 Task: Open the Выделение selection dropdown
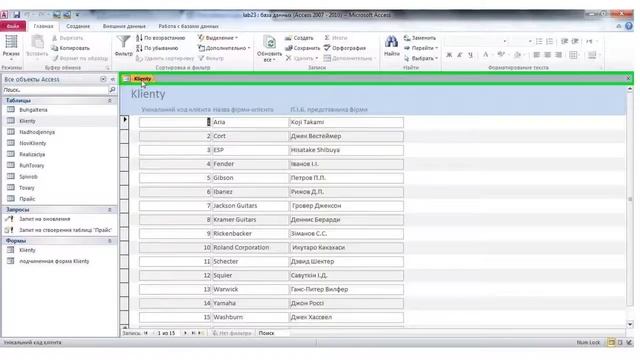[x=218, y=38]
